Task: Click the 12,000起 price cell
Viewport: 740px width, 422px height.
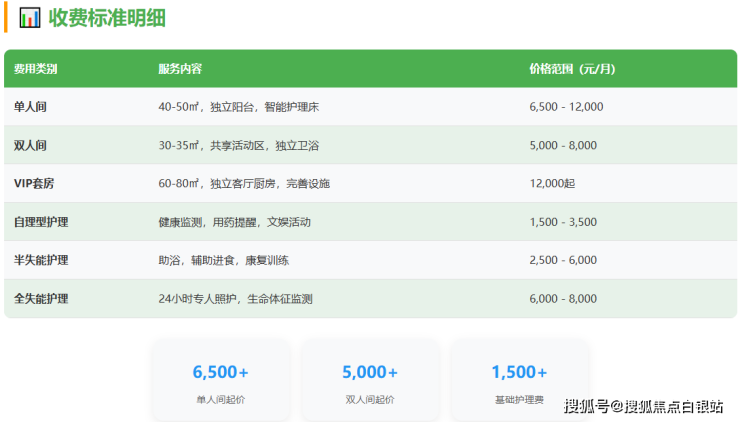Action: tap(552, 184)
